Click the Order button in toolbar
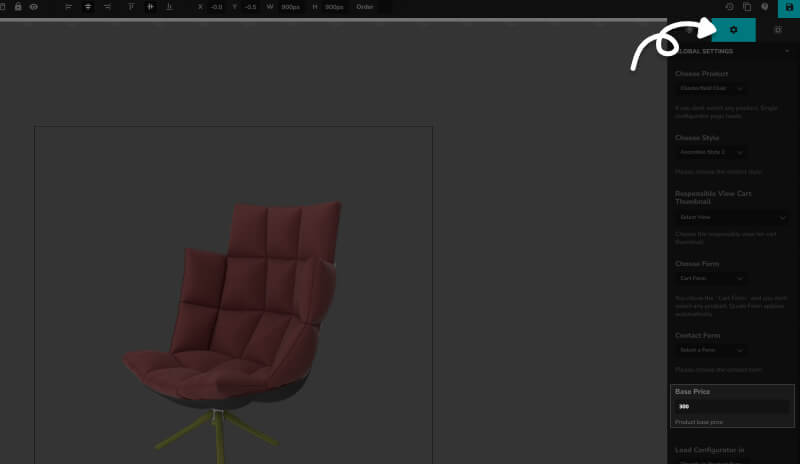Image resolution: width=800 pixels, height=464 pixels. pyautogui.click(x=365, y=7)
